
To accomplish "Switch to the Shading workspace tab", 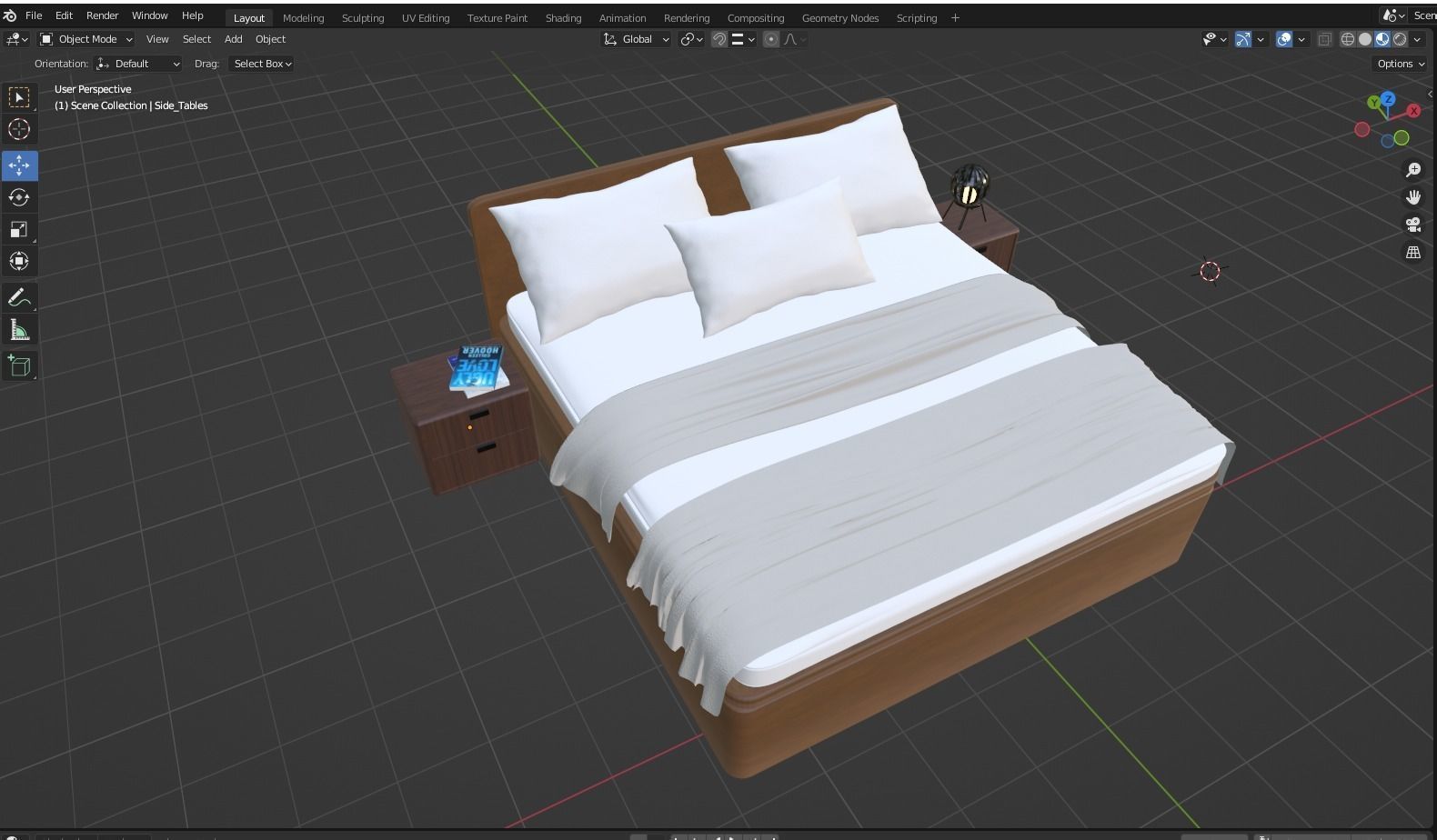I will click(x=563, y=18).
